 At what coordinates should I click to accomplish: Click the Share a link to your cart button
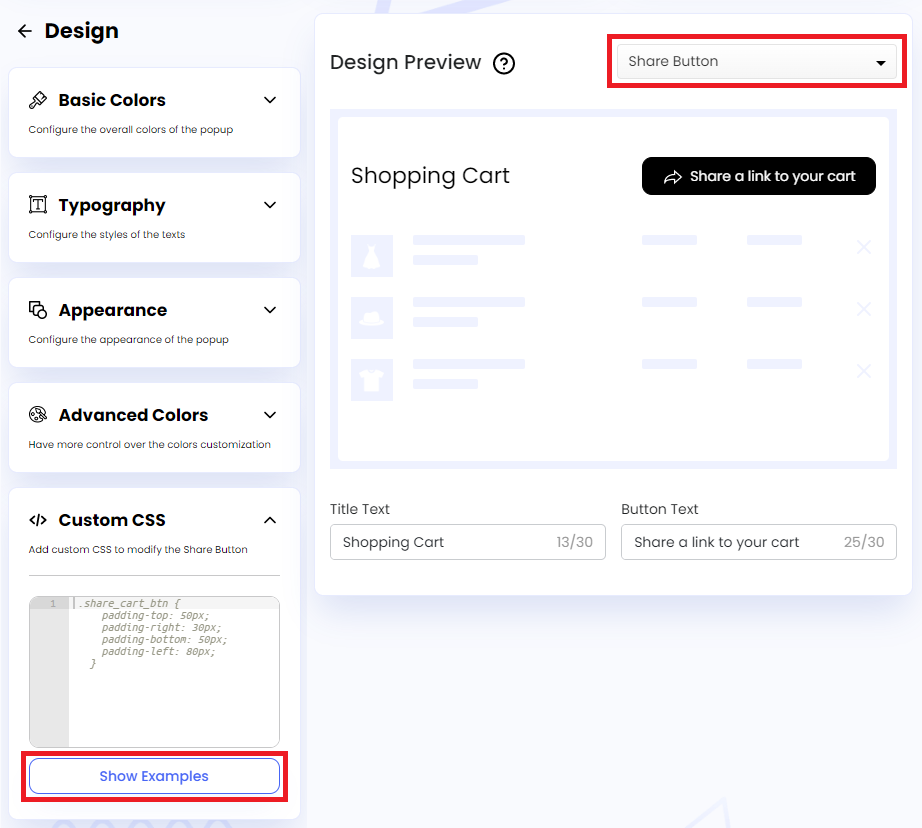[x=758, y=175]
